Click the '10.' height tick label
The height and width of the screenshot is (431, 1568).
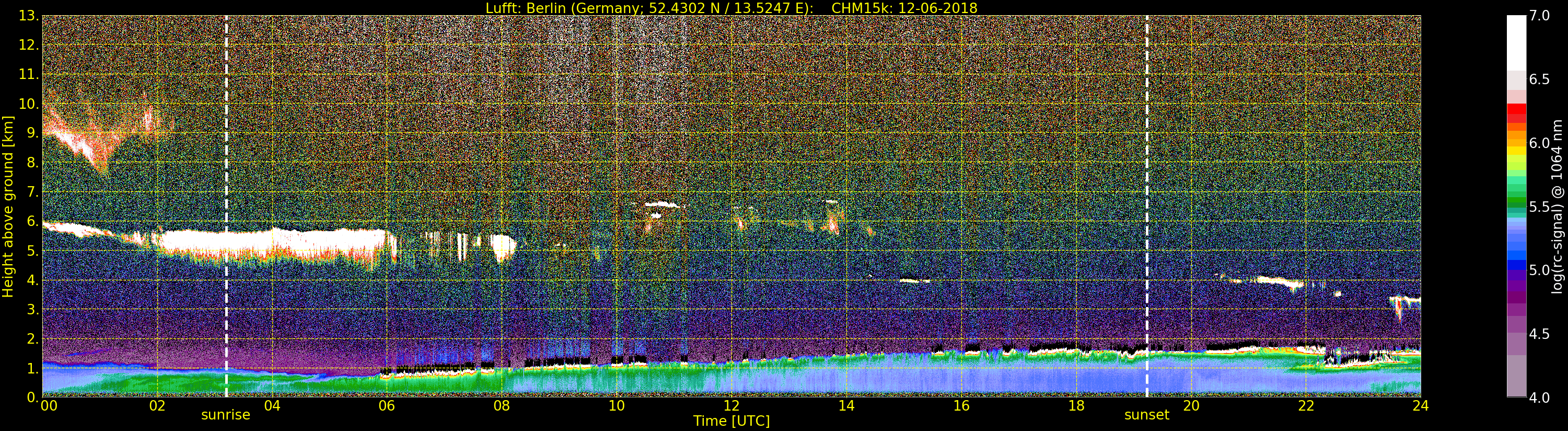click(x=29, y=104)
